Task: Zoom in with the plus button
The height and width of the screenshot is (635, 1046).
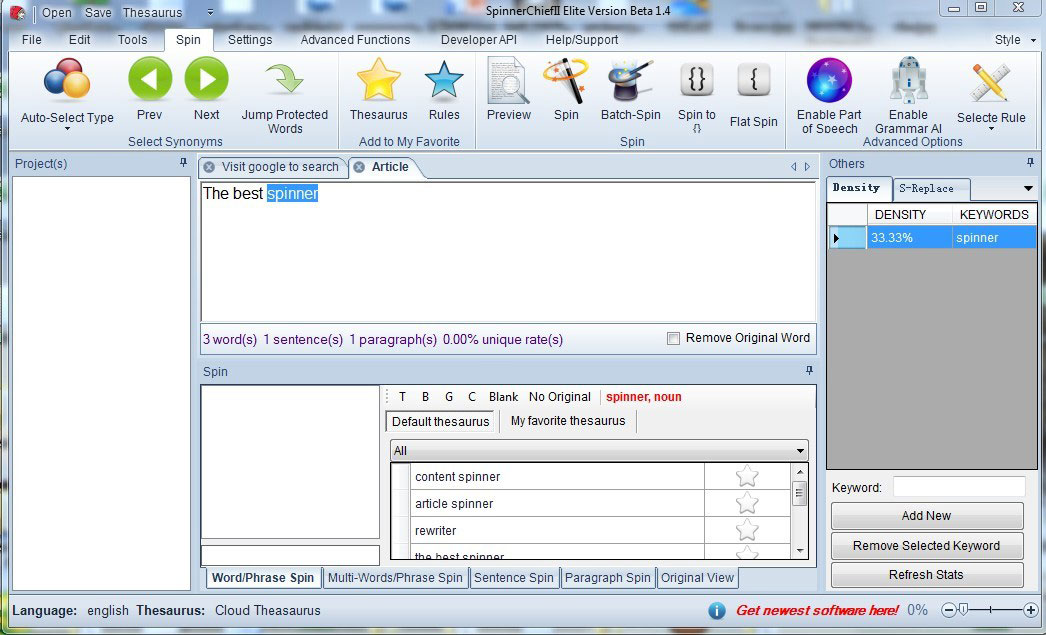Action: tap(1031, 610)
